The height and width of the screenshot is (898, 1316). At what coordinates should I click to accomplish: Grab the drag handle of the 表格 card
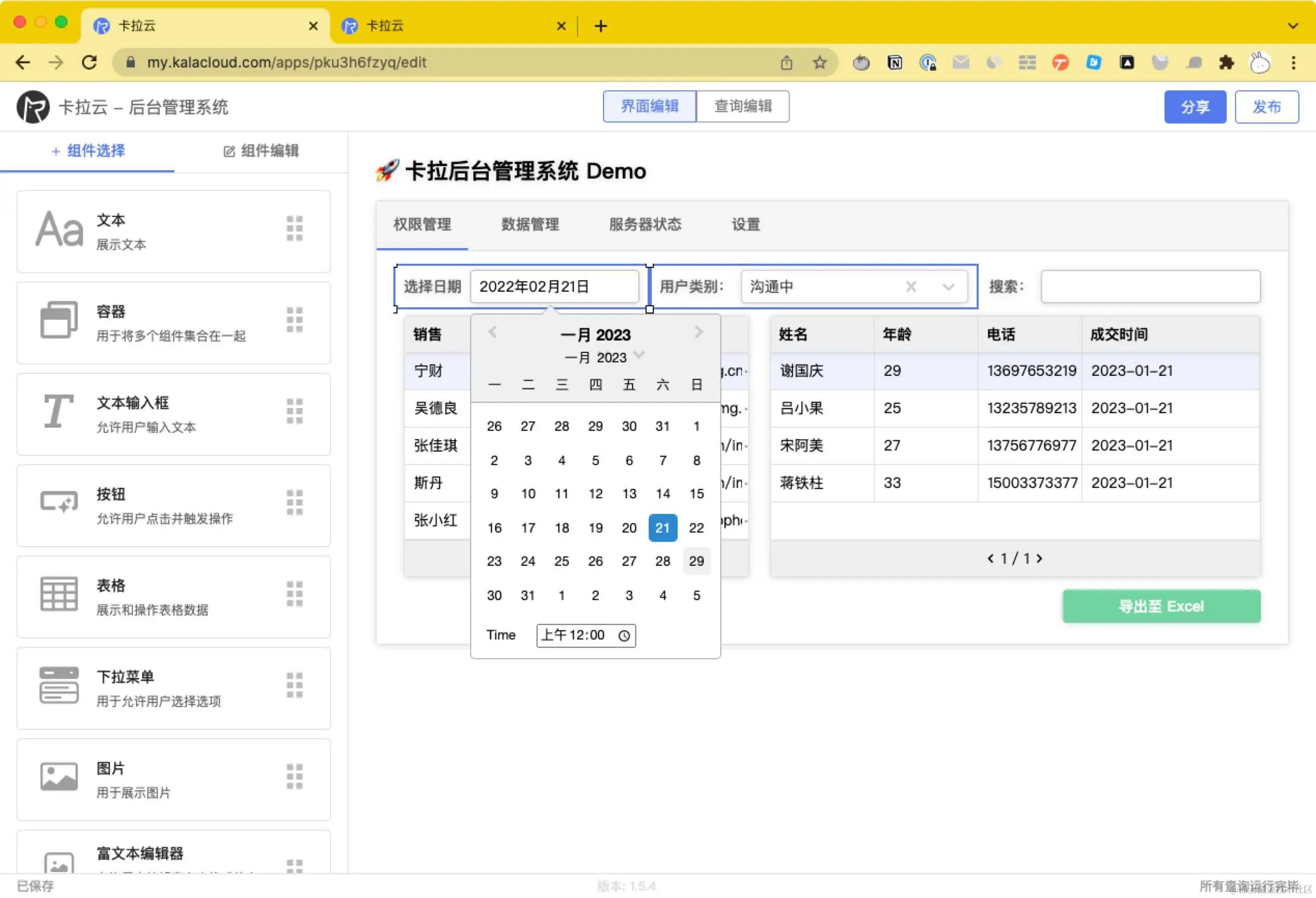[294, 594]
